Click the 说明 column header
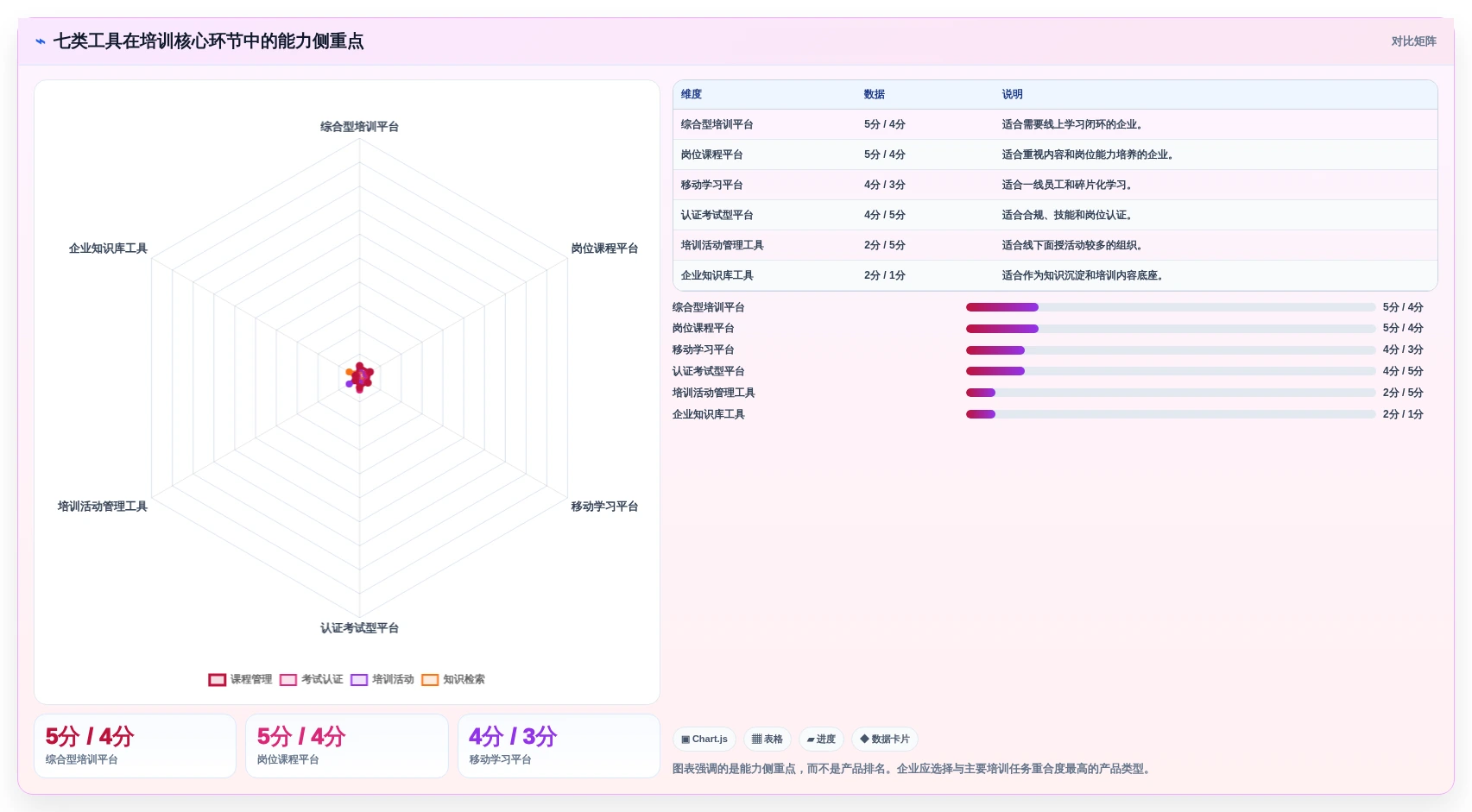The image size is (1472, 812). [x=1013, y=94]
